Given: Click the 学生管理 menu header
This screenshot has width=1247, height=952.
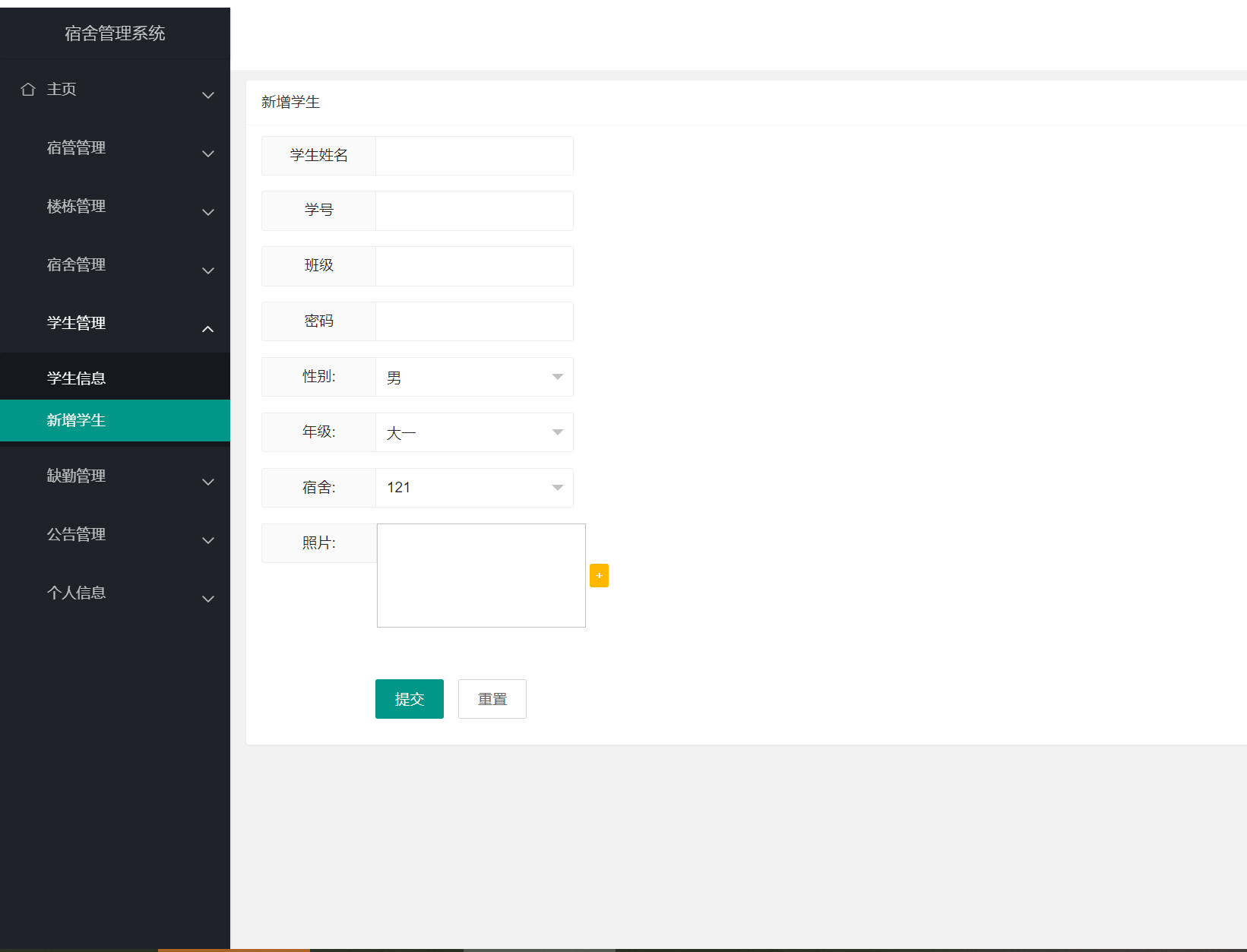Looking at the screenshot, I should (x=115, y=324).
